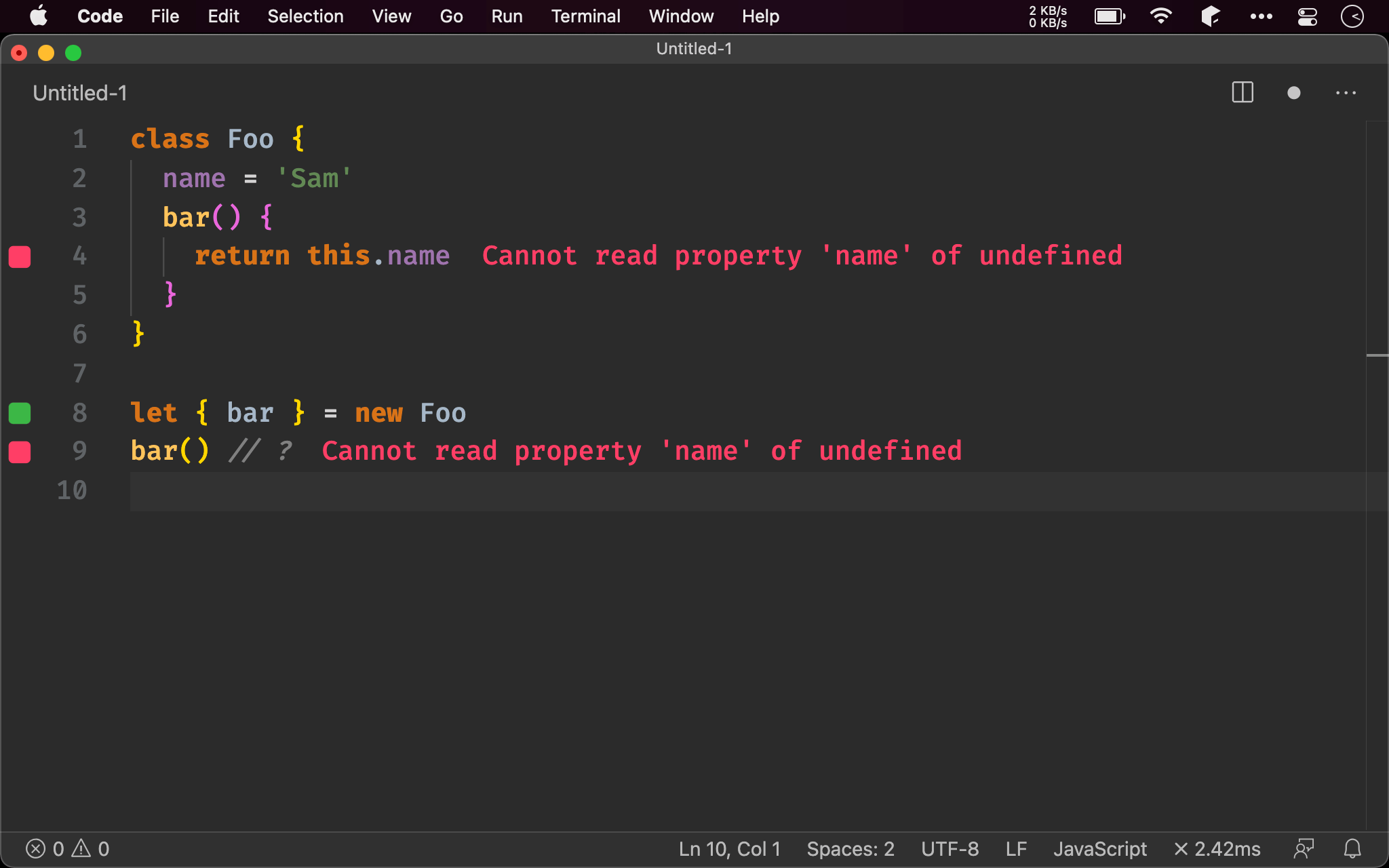Click the errors count icon in the status bar
This screenshot has height=868, width=1389.
coord(37,848)
